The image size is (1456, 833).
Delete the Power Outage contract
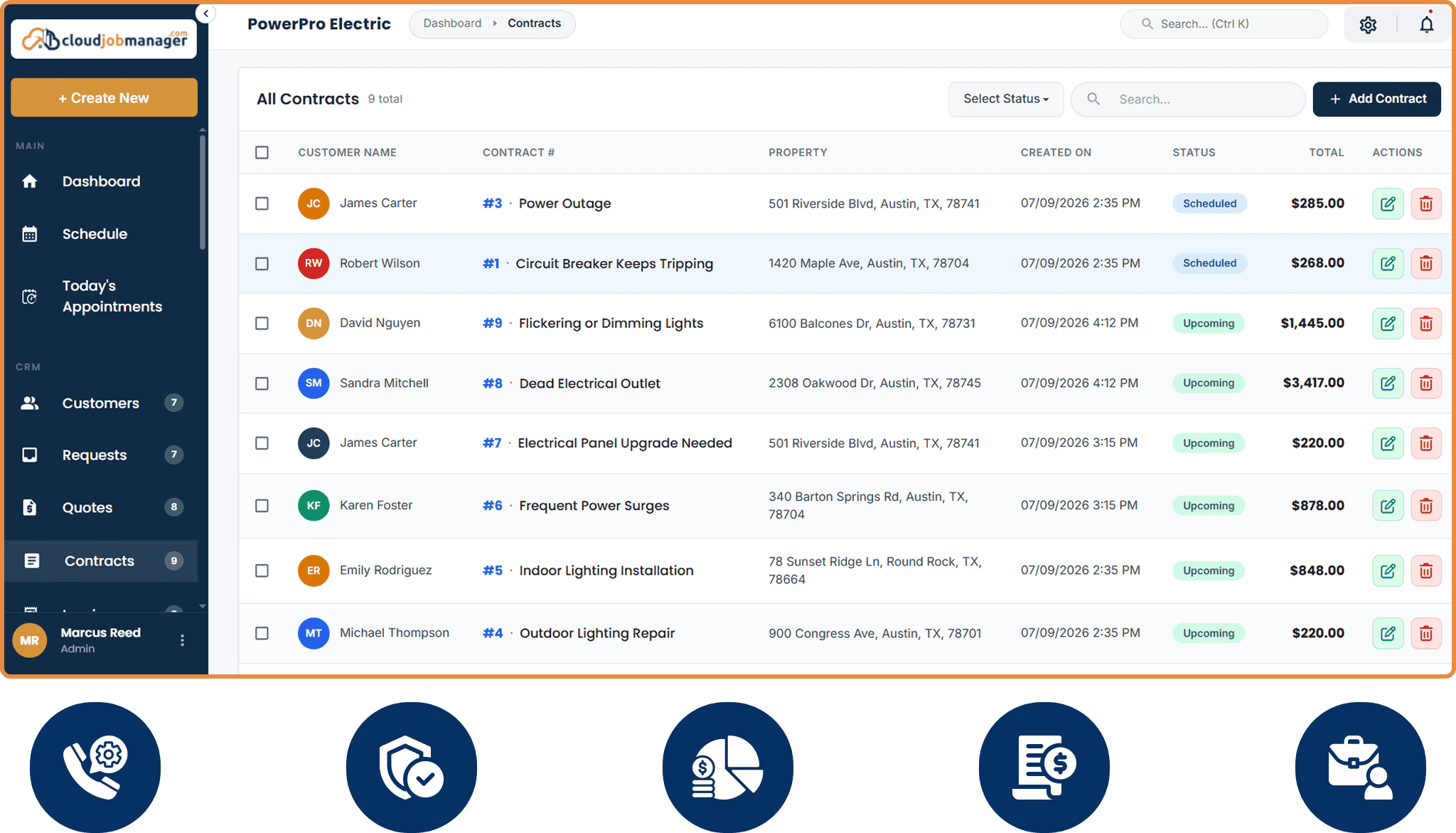(1426, 203)
